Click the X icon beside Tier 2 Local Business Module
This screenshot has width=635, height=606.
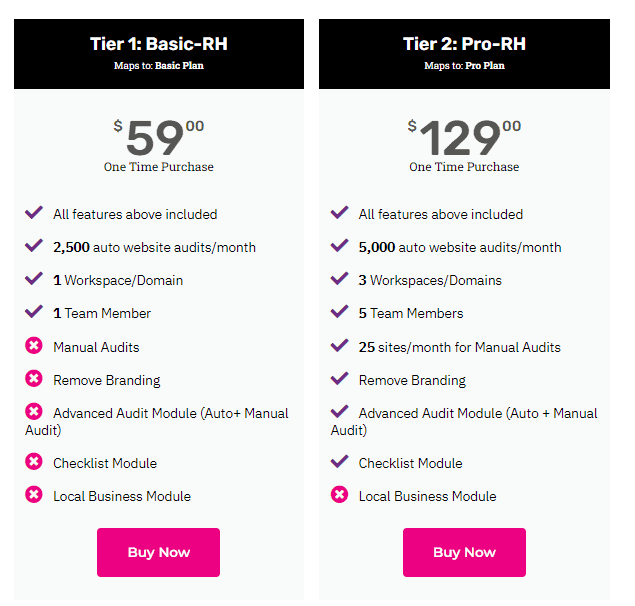(340, 495)
